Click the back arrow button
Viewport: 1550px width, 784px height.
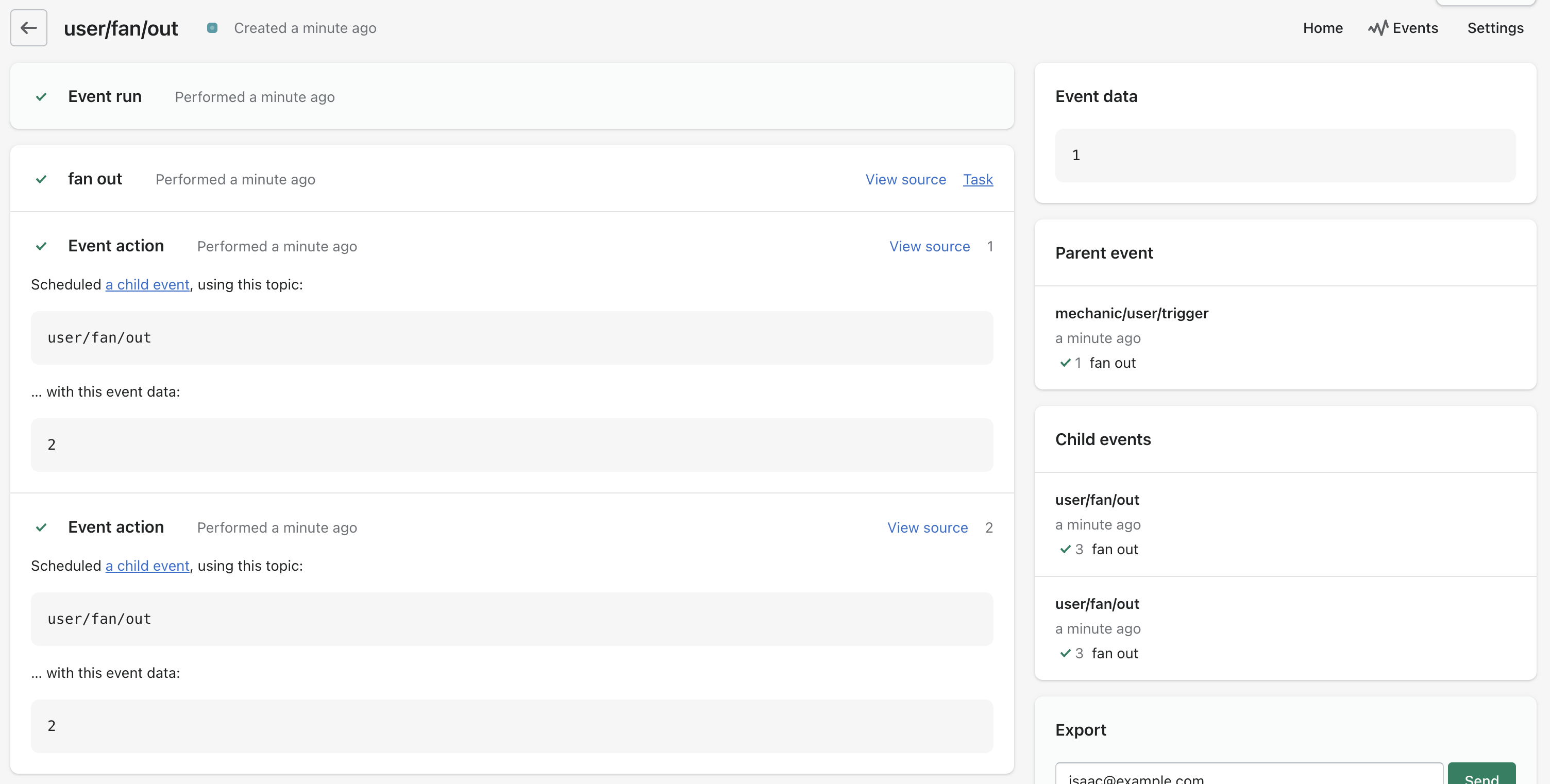28,28
